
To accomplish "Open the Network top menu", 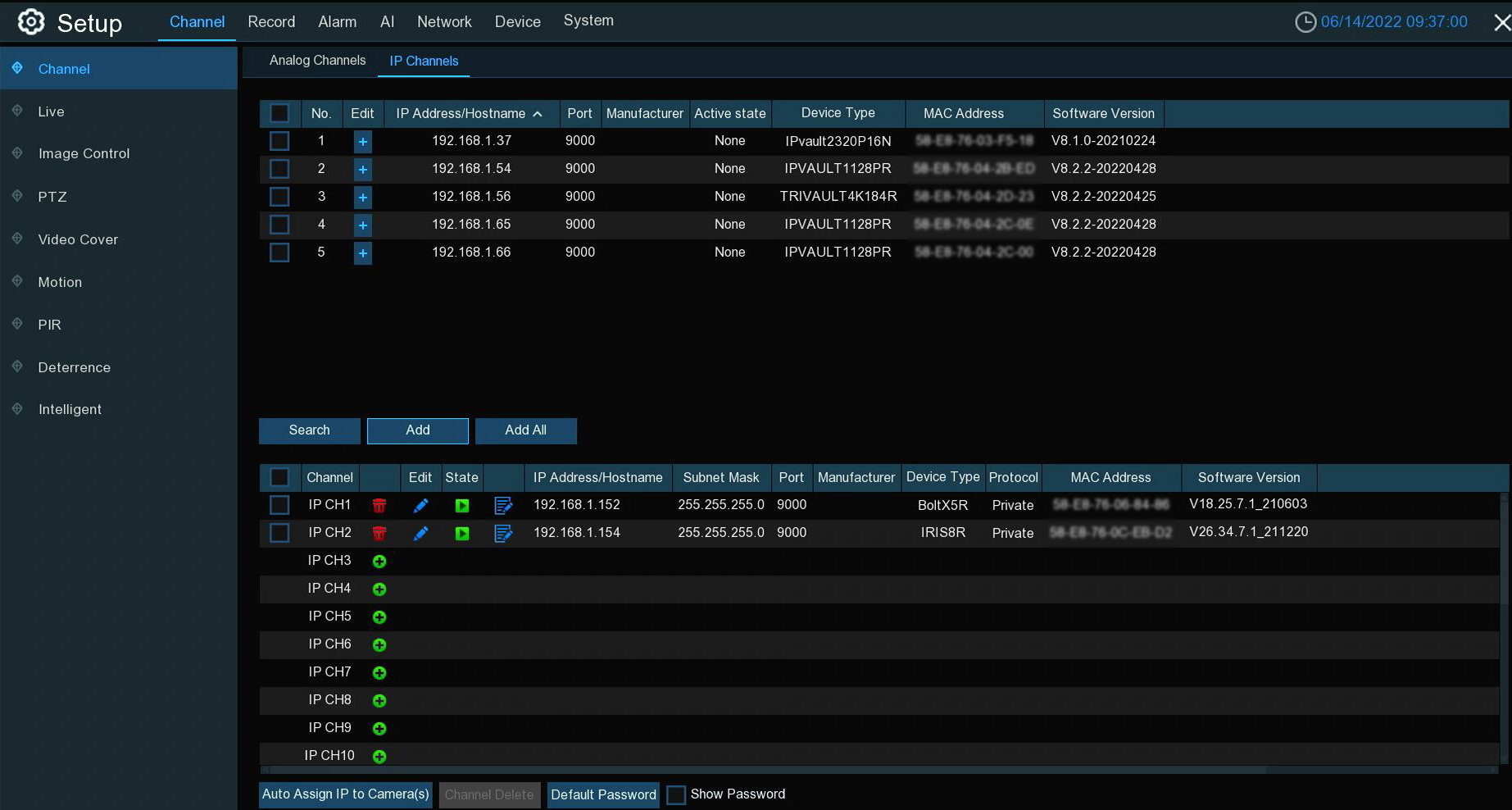I will [x=444, y=22].
